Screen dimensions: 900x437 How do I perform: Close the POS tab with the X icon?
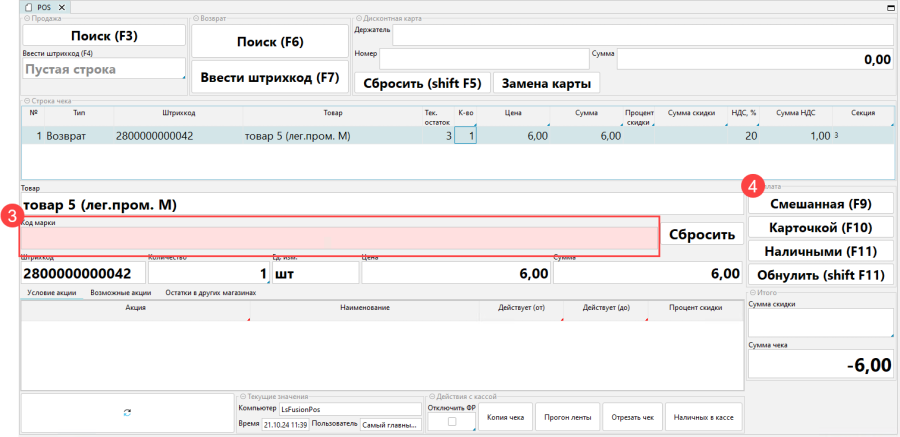(60, 7)
